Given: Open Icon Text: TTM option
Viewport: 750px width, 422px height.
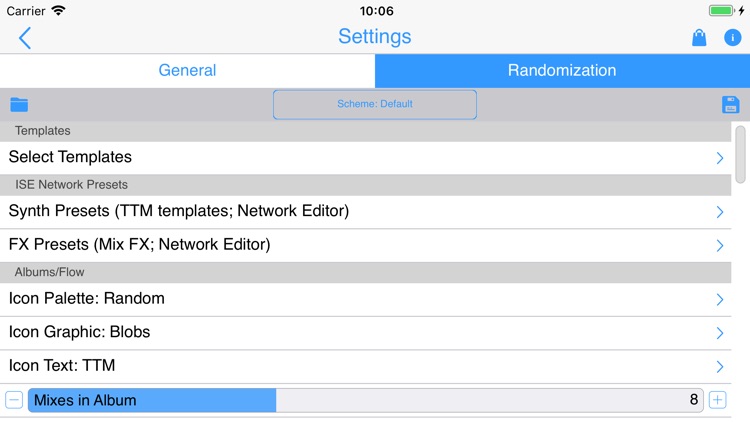Looking at the screenshot, I should pyautogui.click(x=365, y=366).
